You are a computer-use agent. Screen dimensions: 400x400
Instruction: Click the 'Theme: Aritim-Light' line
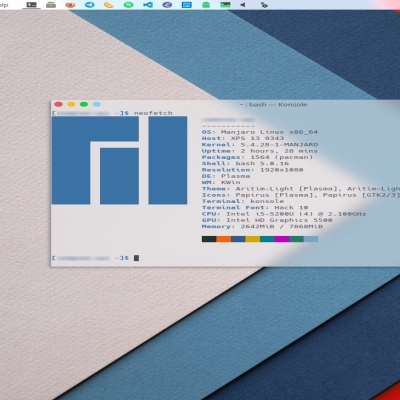(x=301, y=189)
